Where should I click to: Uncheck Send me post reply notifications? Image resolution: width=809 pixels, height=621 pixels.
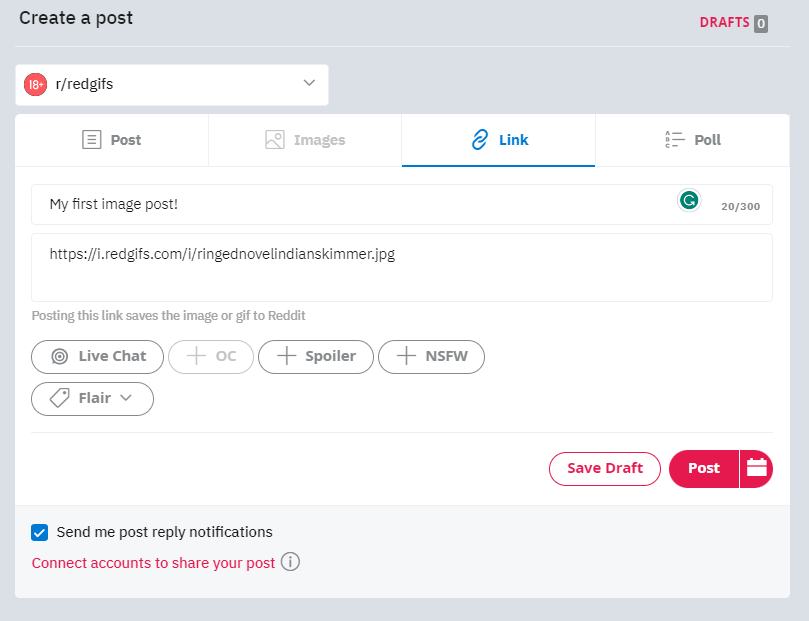tap(40, 532)
